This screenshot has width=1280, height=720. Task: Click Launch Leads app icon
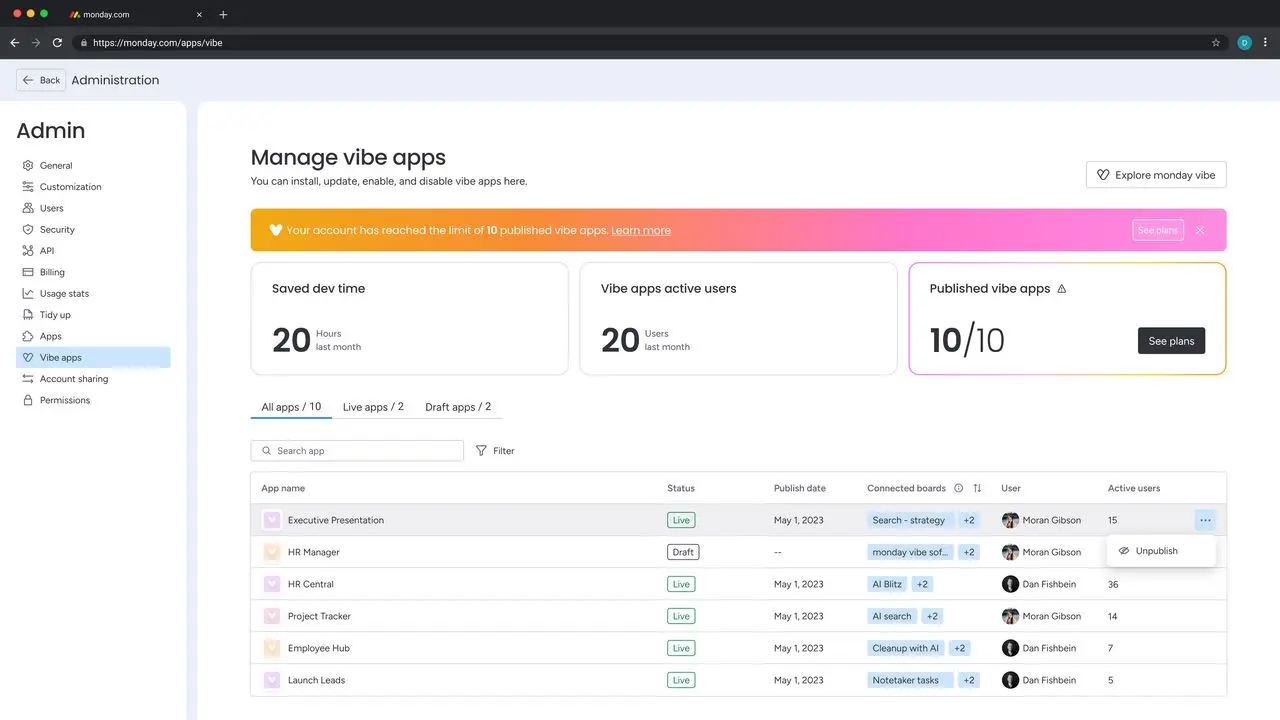272,680
